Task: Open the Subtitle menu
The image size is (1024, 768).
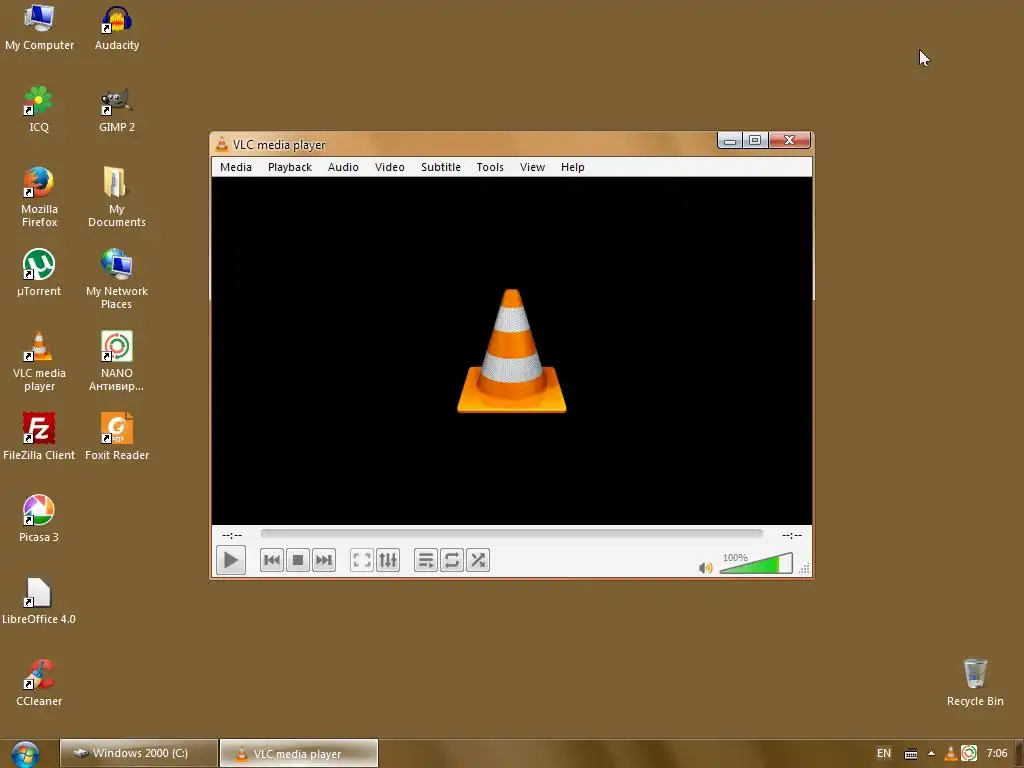Action: (x=441, y=167)
